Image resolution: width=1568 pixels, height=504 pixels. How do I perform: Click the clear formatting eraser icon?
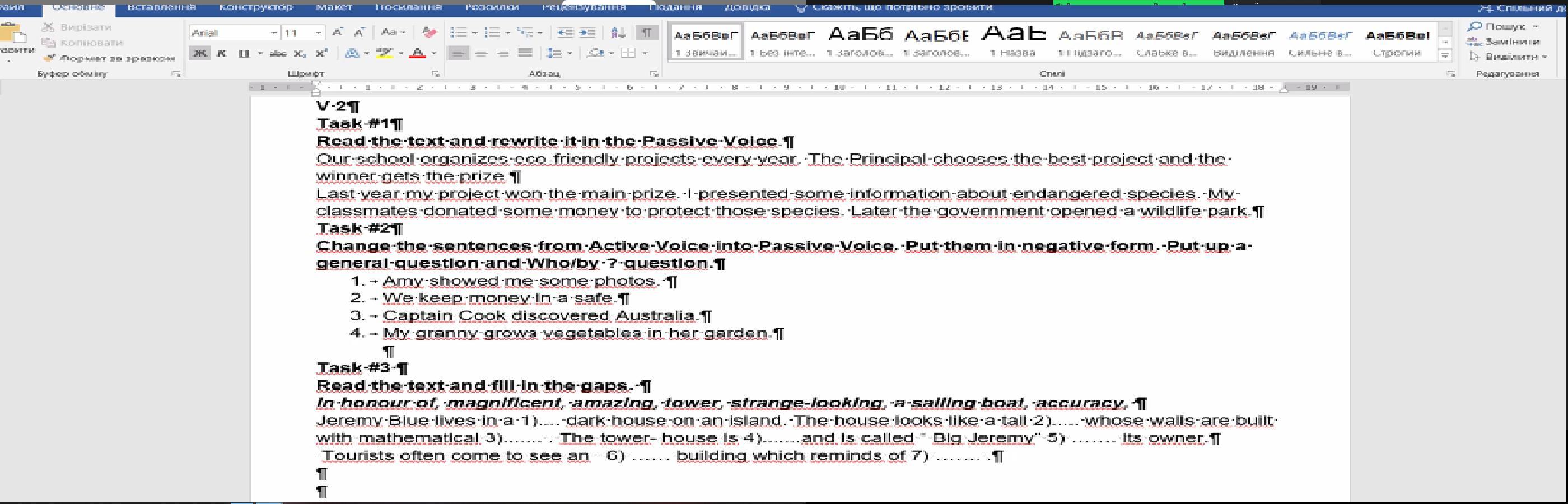click(429, 32)
